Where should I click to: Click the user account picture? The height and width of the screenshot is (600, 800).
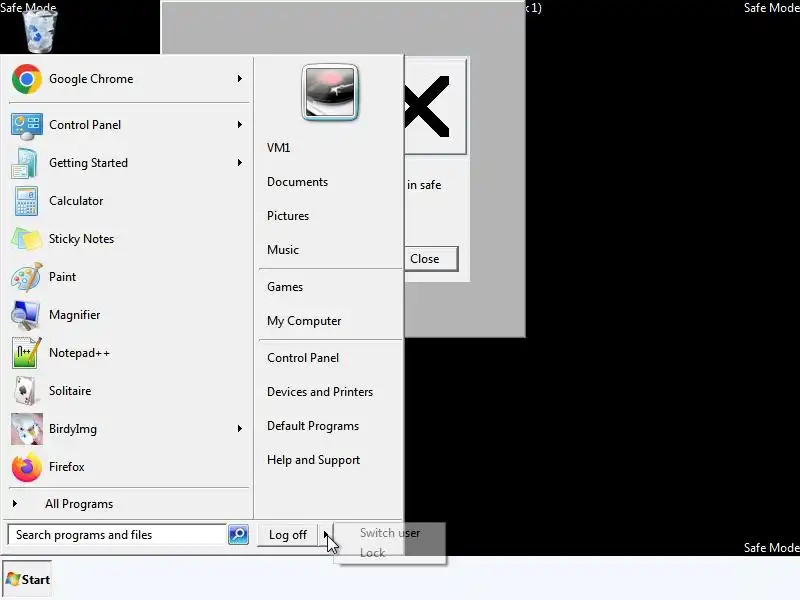[x=330, y=92]
